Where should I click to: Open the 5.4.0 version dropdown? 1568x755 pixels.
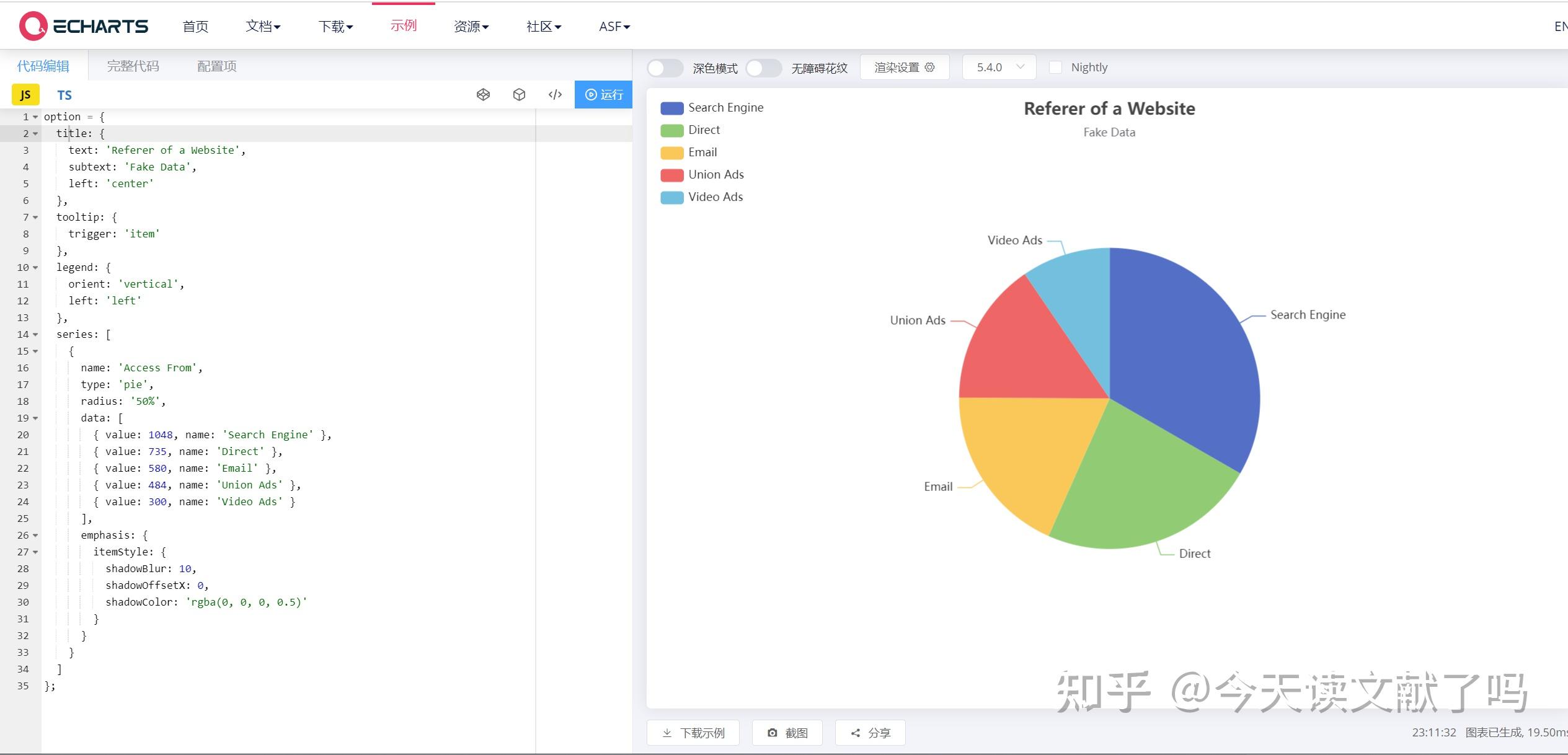(998, 66)
